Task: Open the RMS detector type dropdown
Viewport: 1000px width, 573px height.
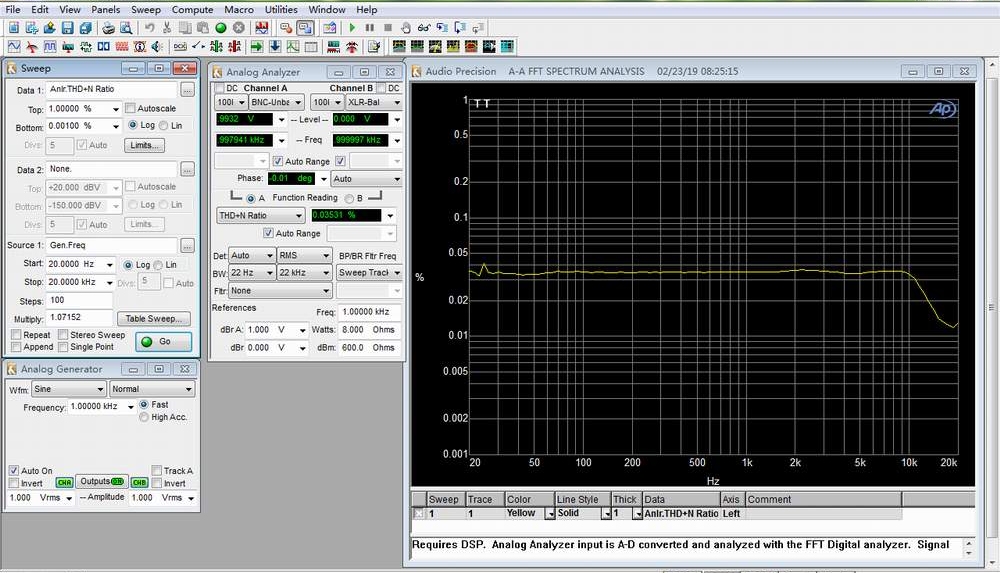Action: [304, 255]
